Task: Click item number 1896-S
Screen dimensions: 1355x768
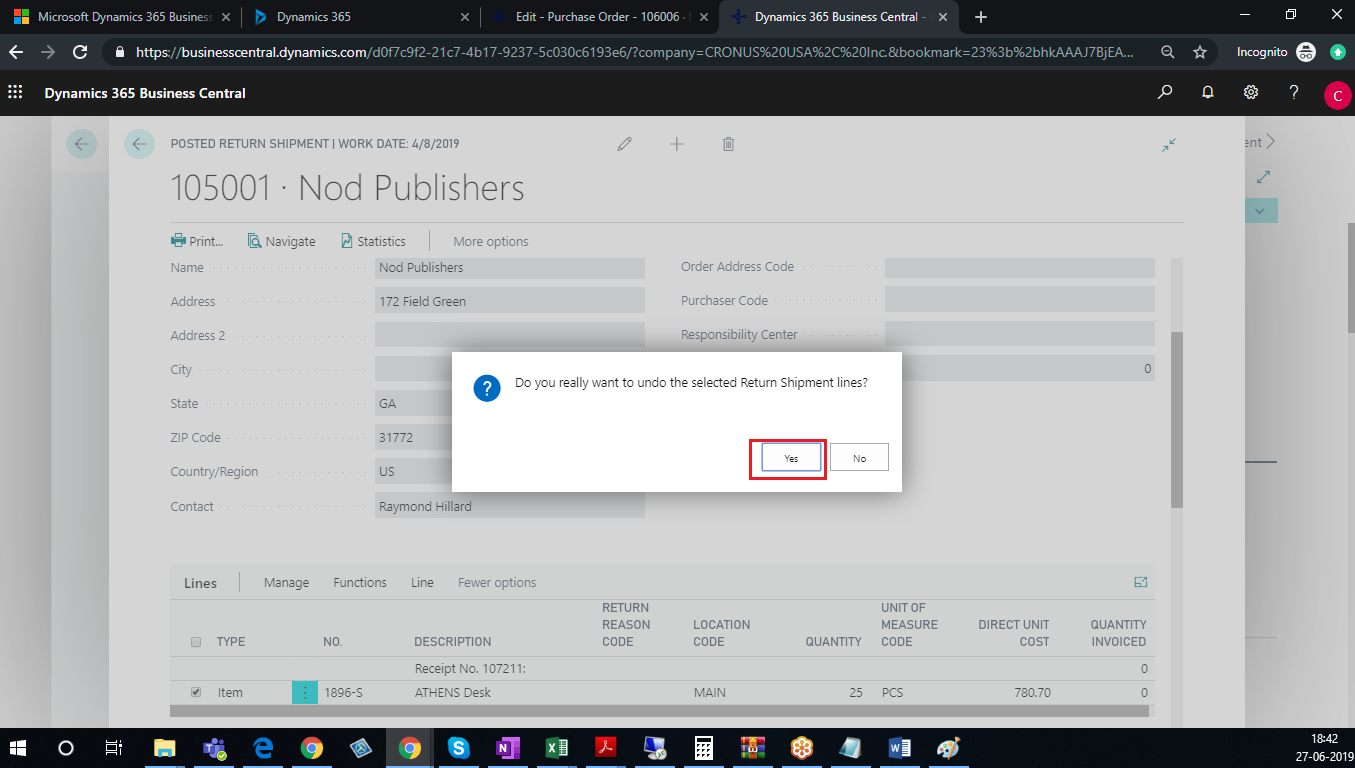Action: pos(343,692)
